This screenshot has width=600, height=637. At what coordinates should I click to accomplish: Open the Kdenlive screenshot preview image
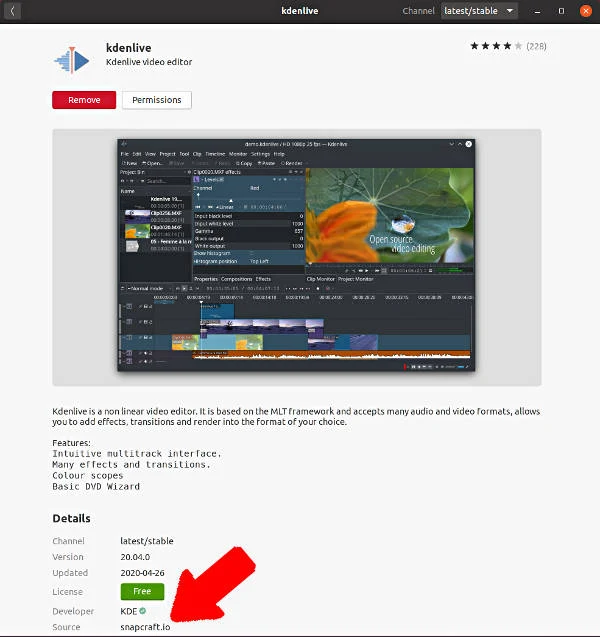pos(296,255)
